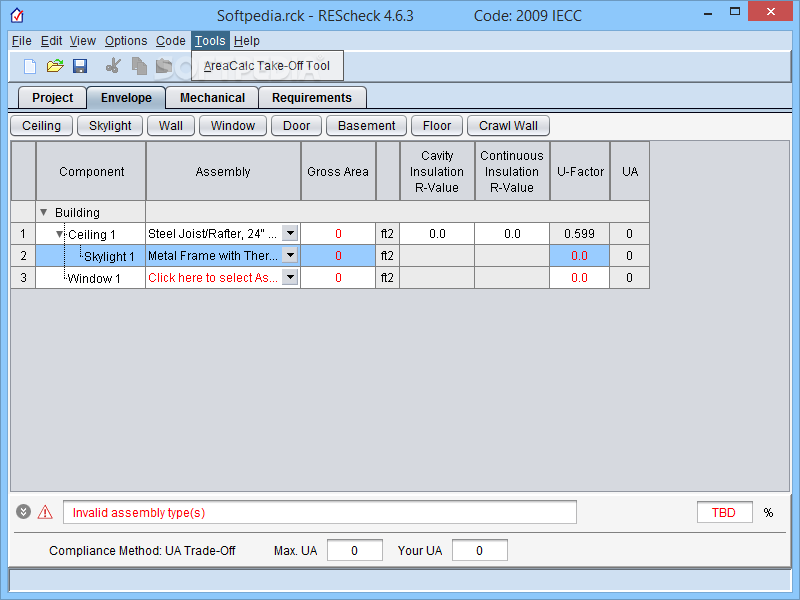Open the Code menu

click(170, 41)
